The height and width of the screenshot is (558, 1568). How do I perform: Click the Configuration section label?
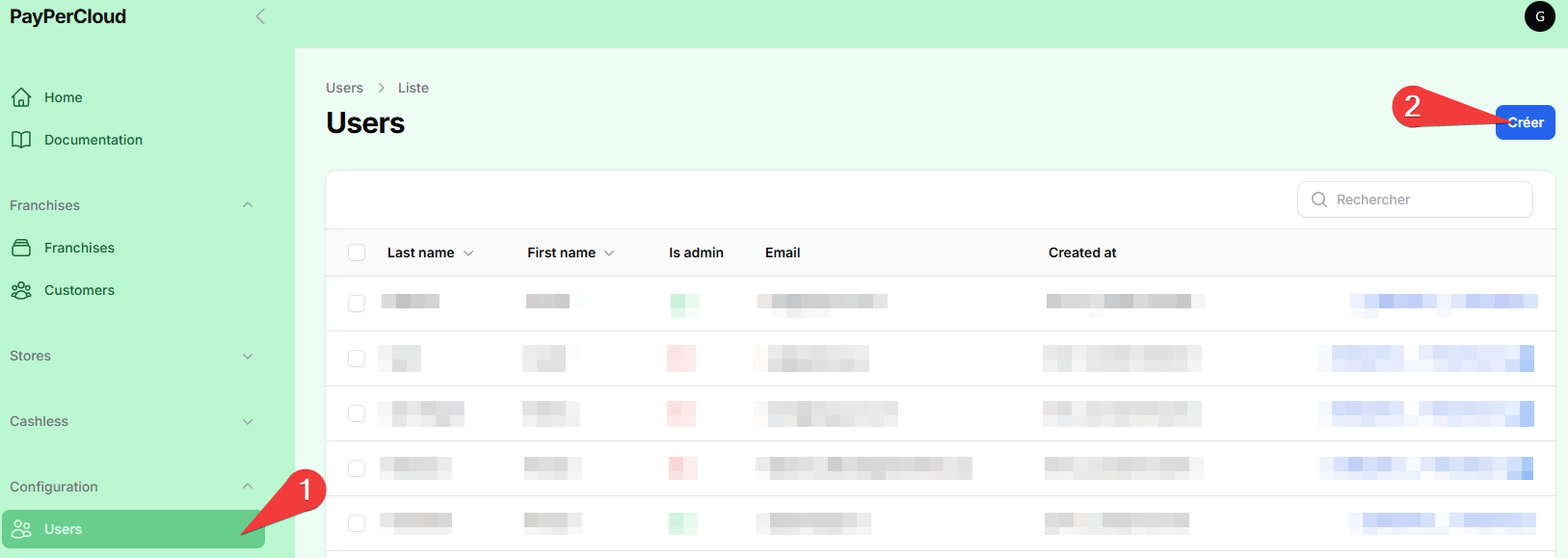click(54, 487)
